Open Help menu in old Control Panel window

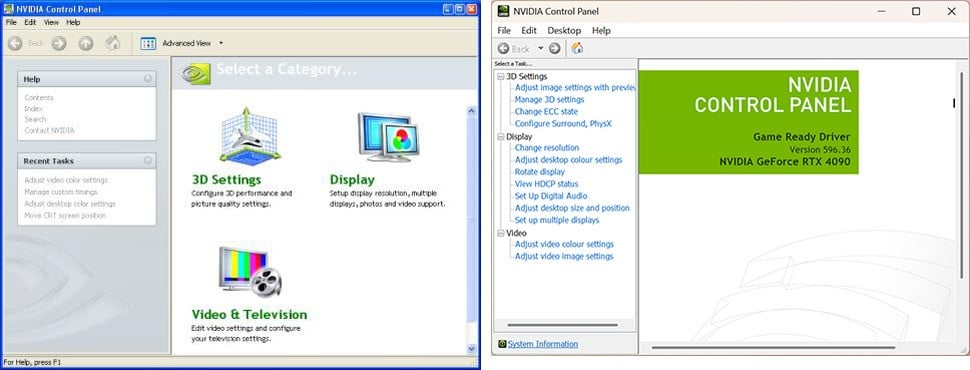(x=73, y=22)
